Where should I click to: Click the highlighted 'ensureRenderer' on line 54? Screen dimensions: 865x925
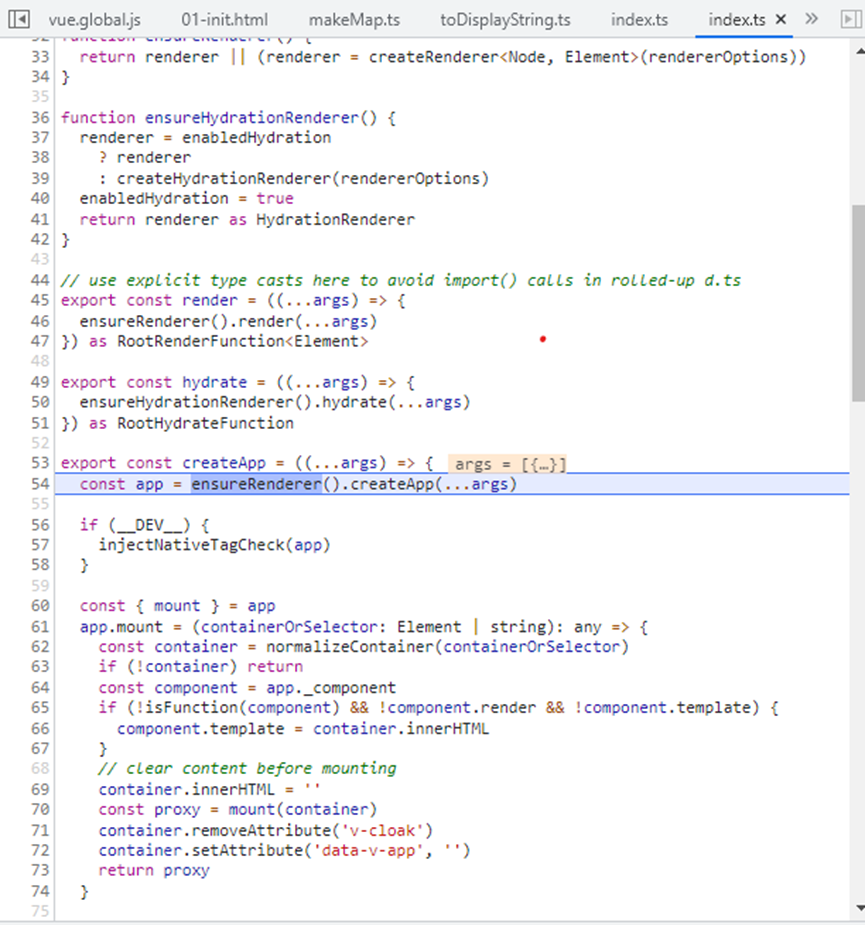coord(256,484)
